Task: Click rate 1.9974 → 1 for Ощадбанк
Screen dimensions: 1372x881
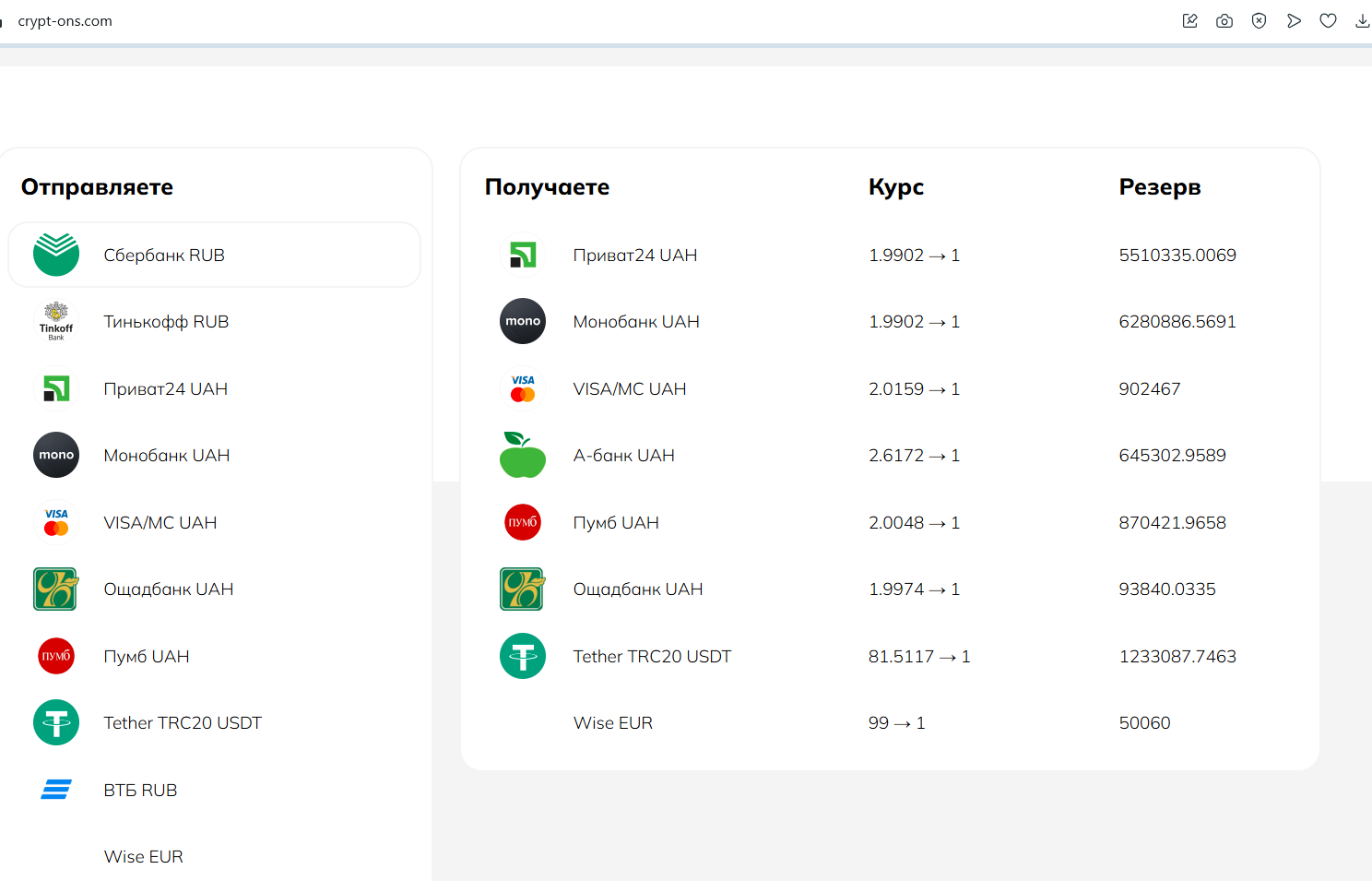Action: 914,589
